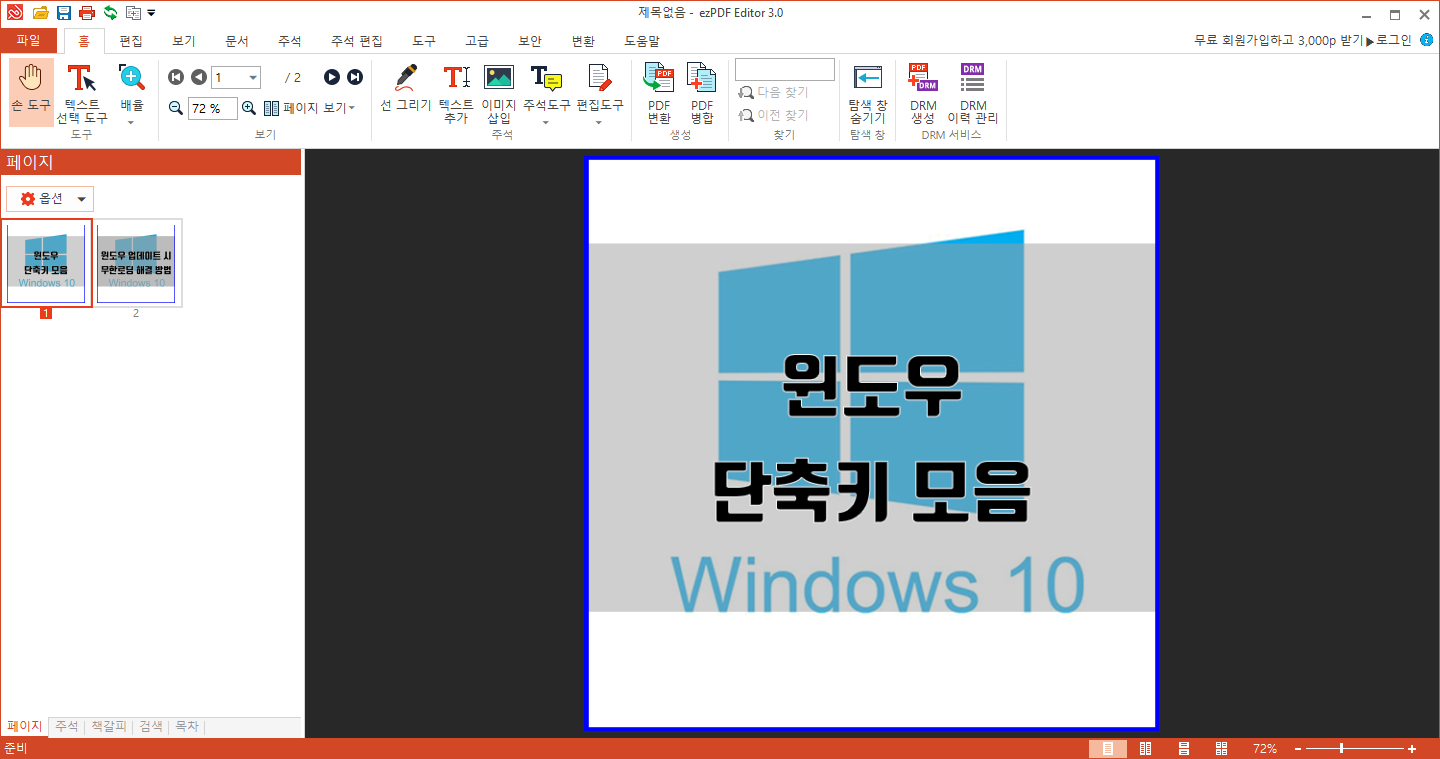The image size is (1440, 759).
Task: Click the find search text field
Action: (x=785, y=69)
